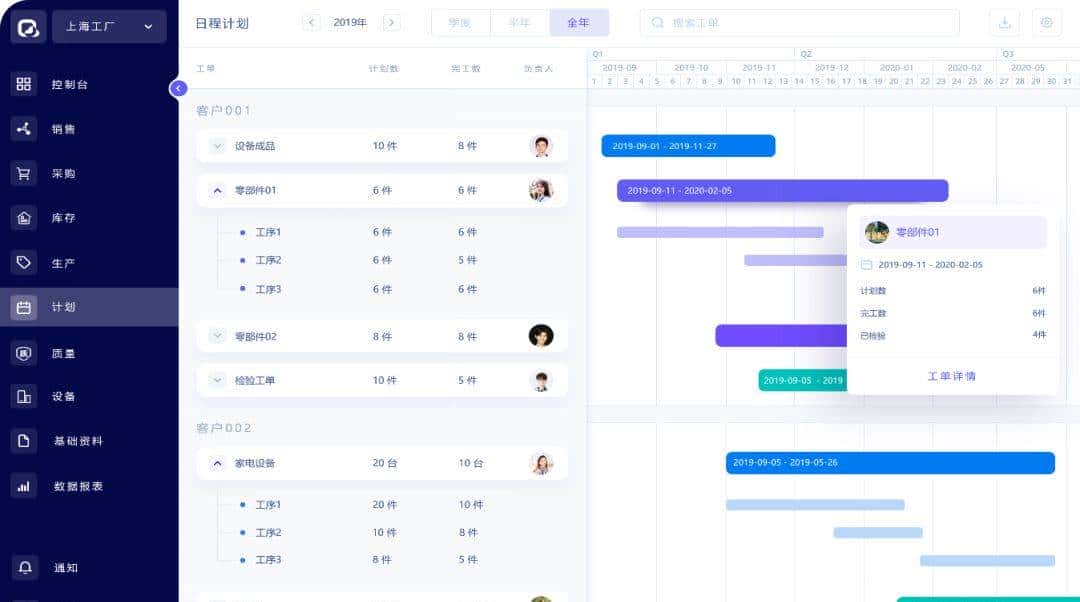Open the 采购 purchasing module icon
Image resolution: width=1080 pixels, height=602 pixels.
(22, 172)
